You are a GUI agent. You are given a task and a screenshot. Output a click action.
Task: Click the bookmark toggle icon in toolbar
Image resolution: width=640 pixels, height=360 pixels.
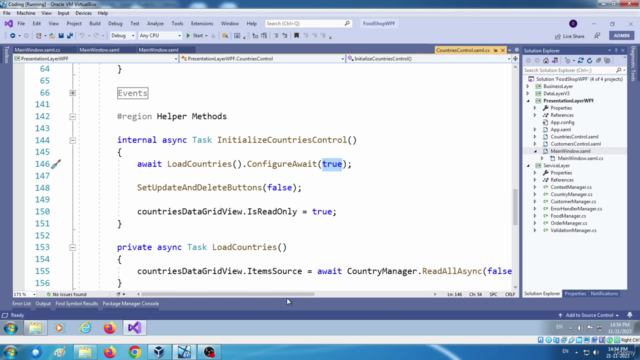(296, 36)
